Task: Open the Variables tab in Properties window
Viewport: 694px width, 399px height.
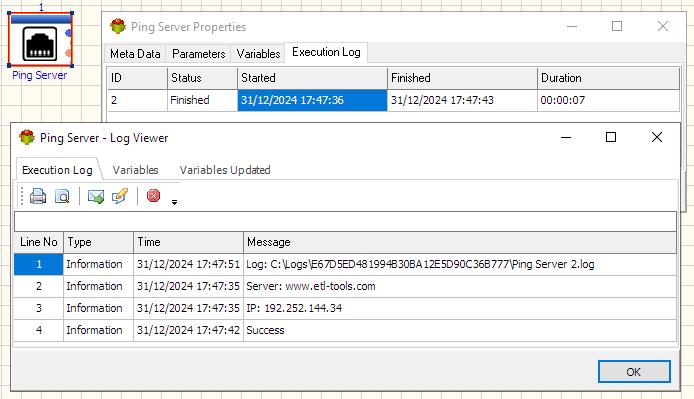Action: (x=258, y=54)
